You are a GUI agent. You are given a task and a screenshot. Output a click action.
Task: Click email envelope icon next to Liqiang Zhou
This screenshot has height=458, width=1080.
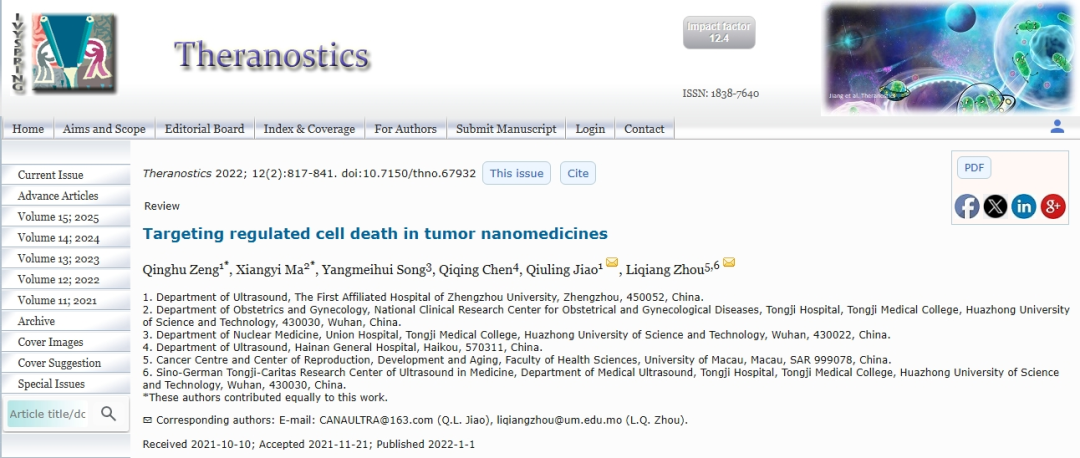[x=729, y=262]
